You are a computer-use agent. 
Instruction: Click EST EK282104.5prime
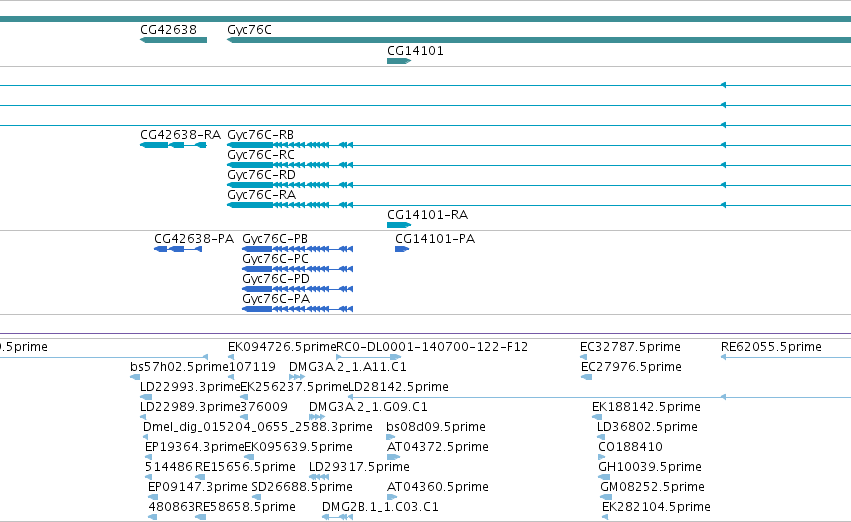656,507
